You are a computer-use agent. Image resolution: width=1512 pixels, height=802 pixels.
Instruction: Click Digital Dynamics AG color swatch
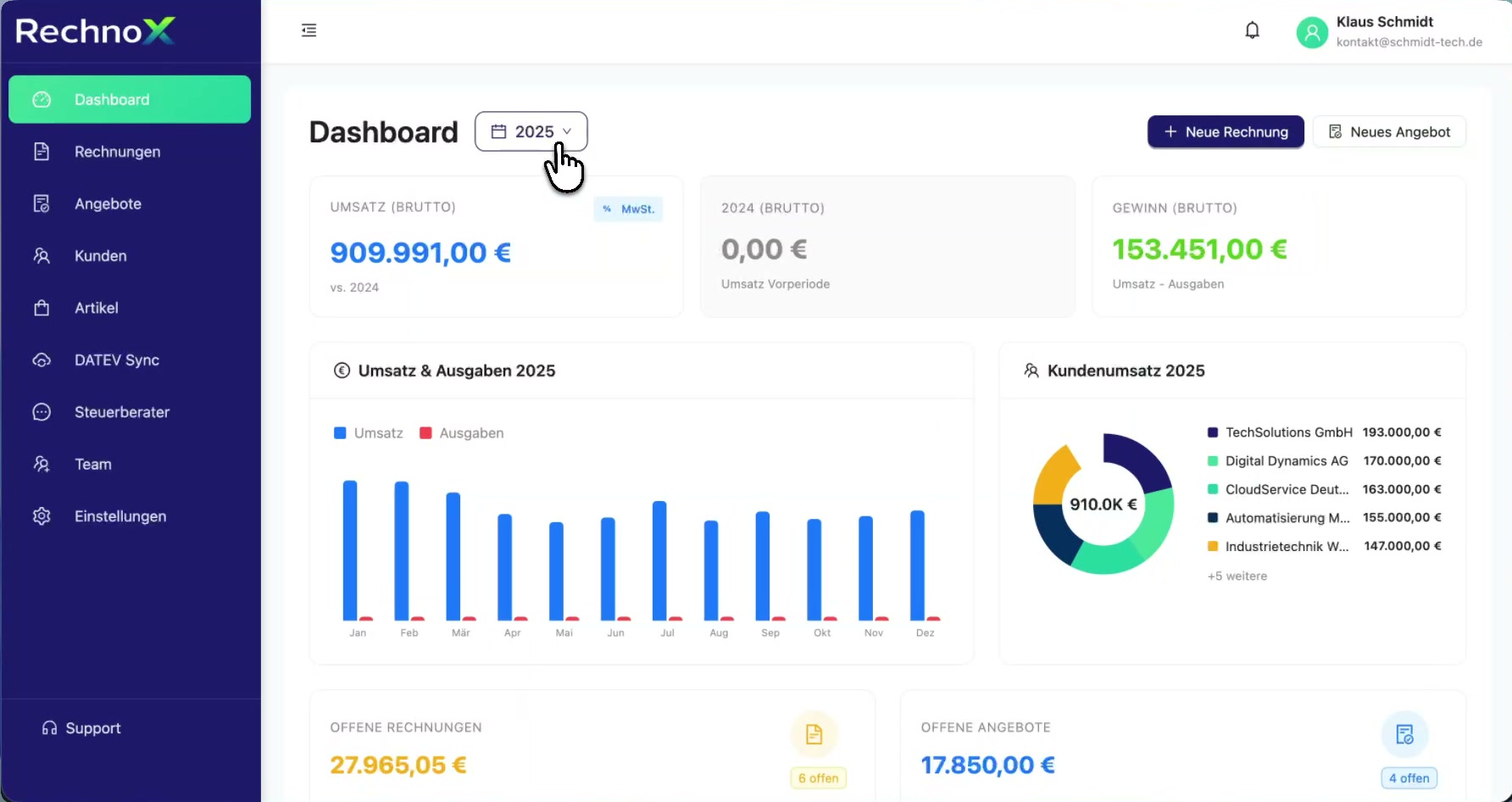(1213, 461)
